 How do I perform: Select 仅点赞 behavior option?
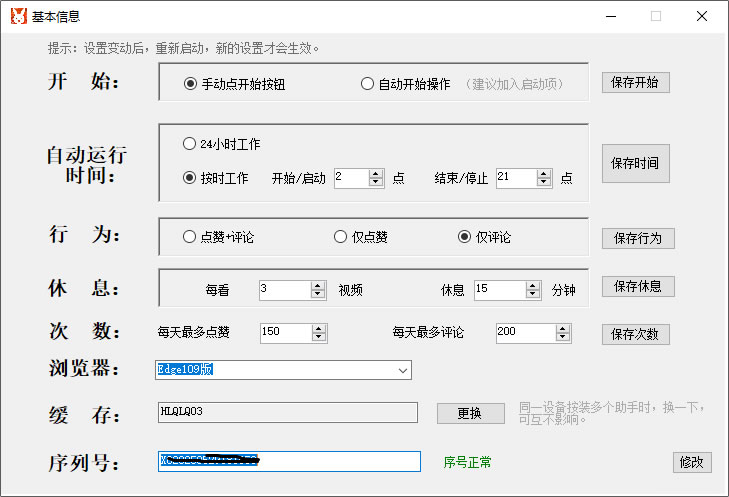pyautogui.click(x=340, y=237)
